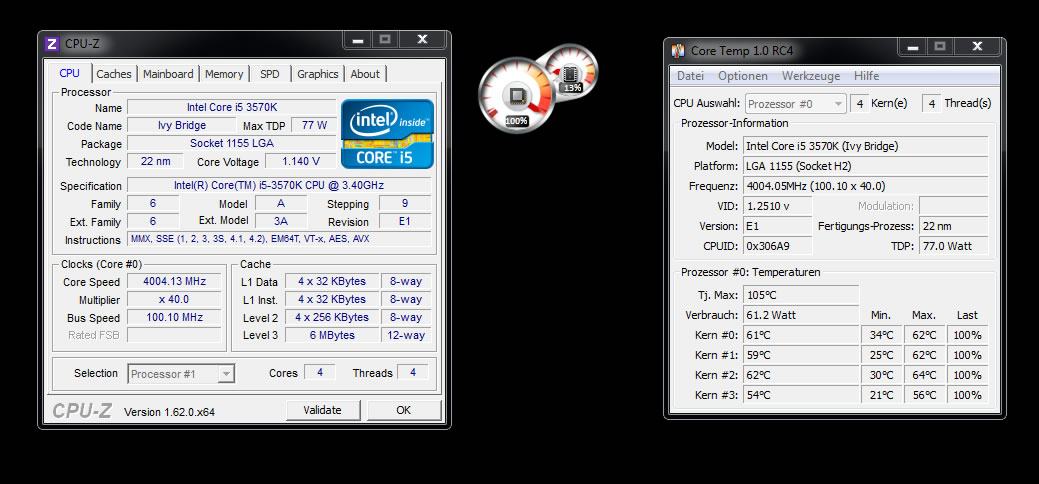
Task: Open the Datei menu in Core Temp
Action: coord(690,76)
